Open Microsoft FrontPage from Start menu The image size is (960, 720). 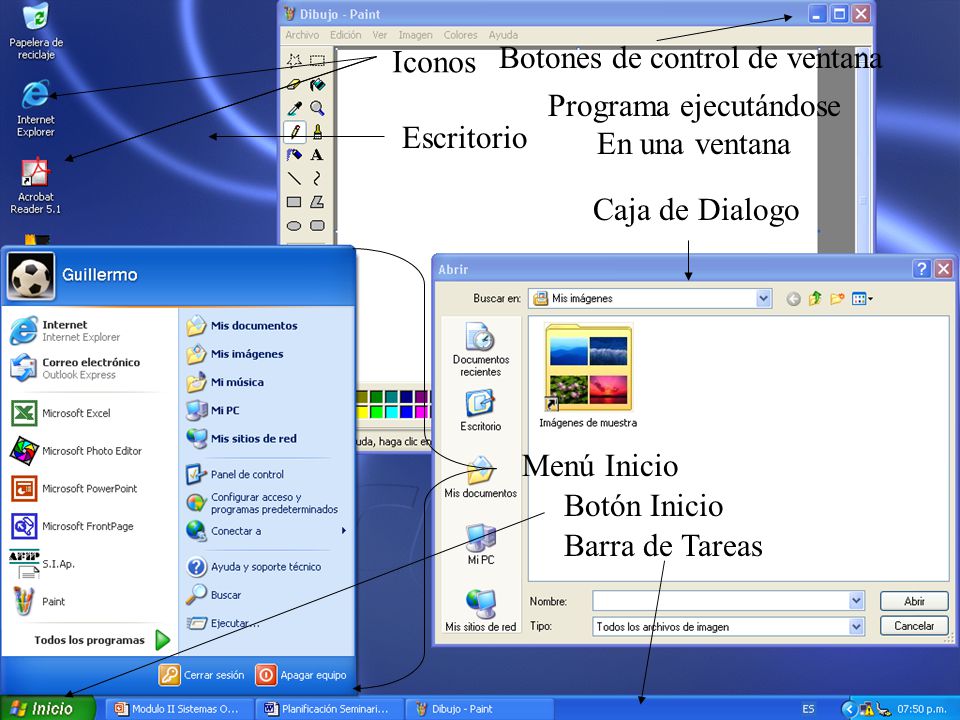(x=72, y=526)
